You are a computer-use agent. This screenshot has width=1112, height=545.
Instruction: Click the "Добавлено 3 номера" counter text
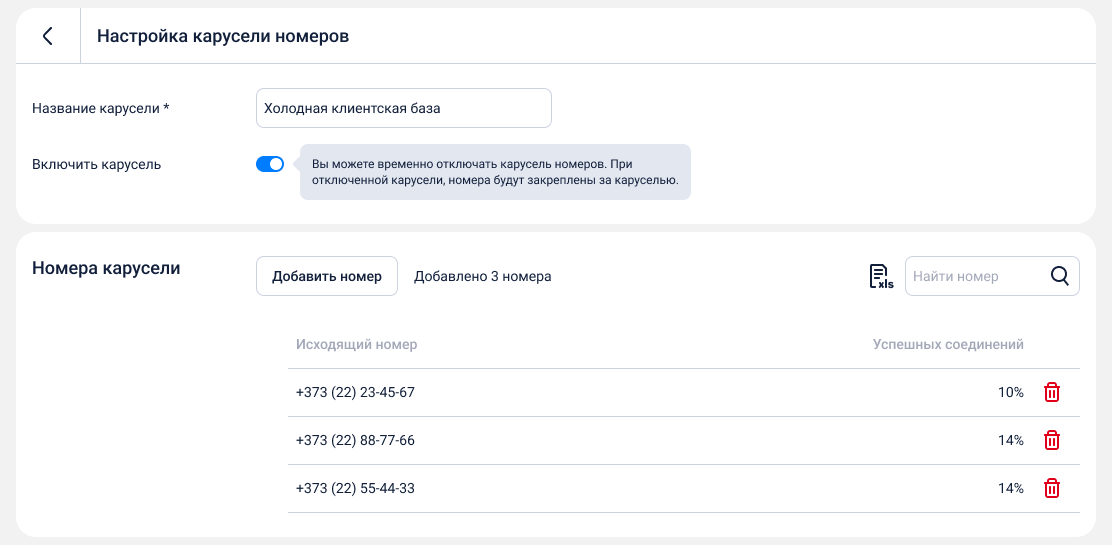click(482, 277)
